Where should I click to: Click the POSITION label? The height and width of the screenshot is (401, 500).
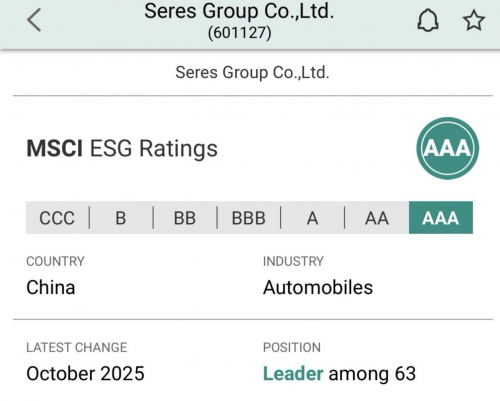pyautogui.click(x=292, y=347)
